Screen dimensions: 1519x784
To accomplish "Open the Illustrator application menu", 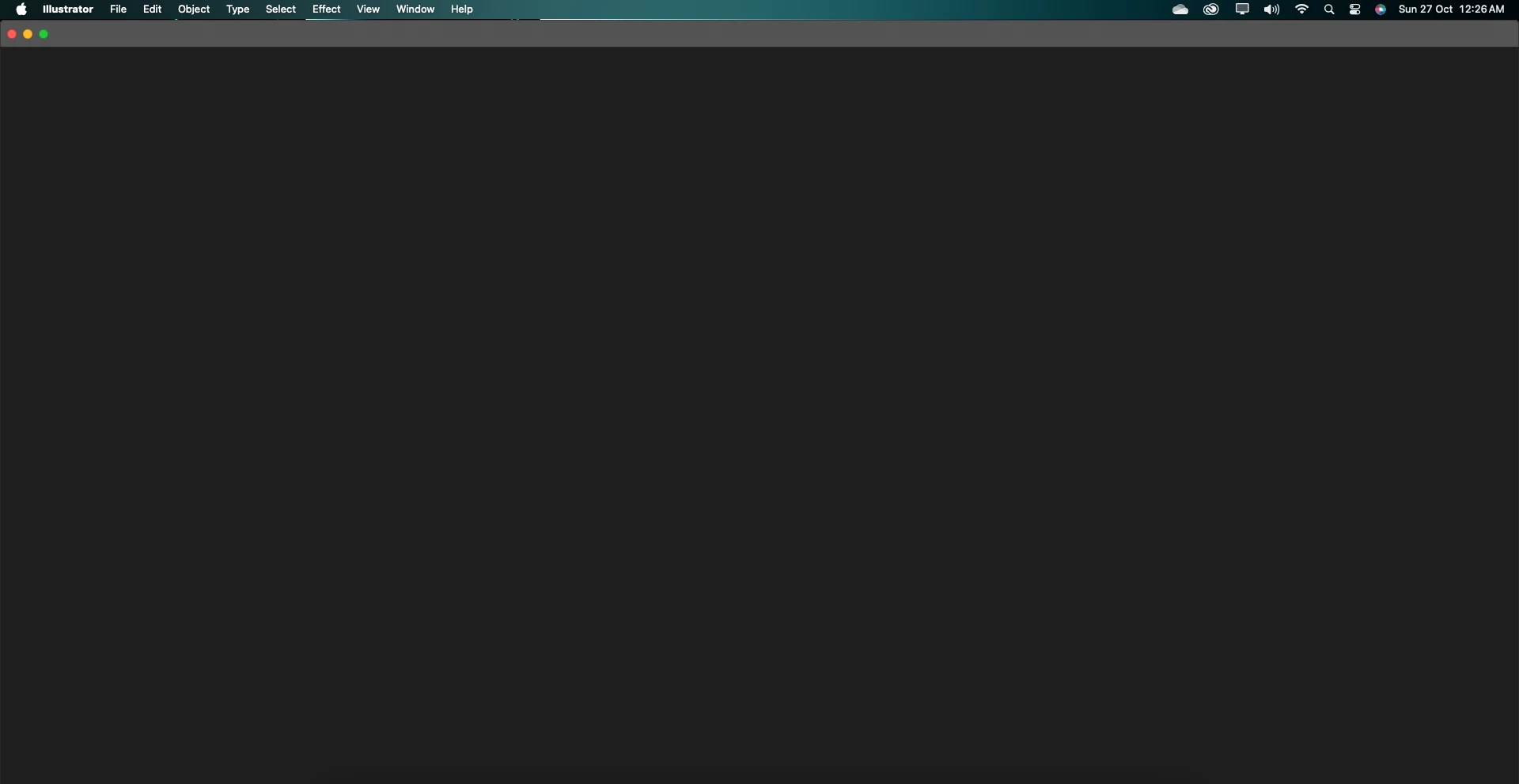I will point(68,9).
